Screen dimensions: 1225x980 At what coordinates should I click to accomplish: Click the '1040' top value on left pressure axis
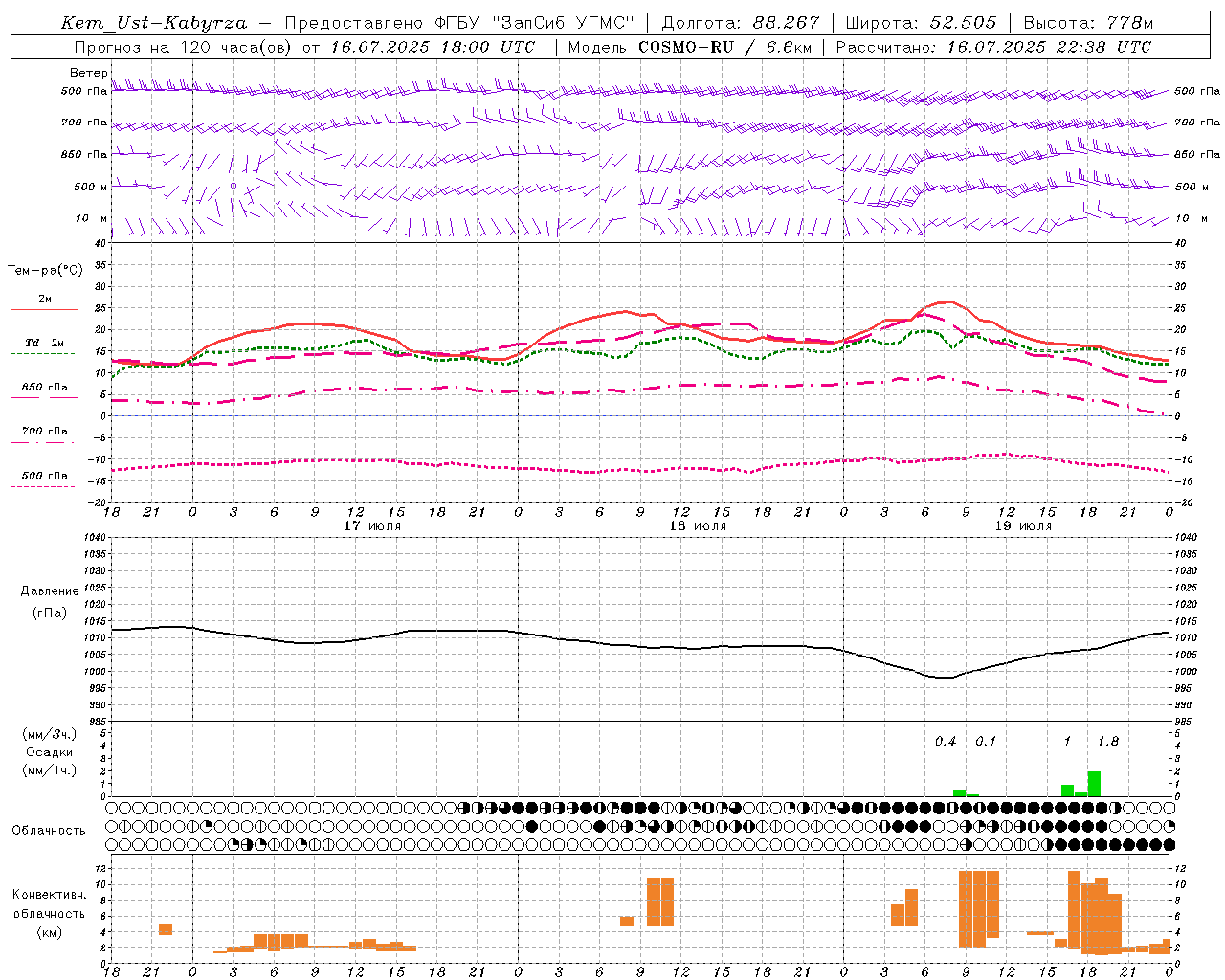(94, 538)
